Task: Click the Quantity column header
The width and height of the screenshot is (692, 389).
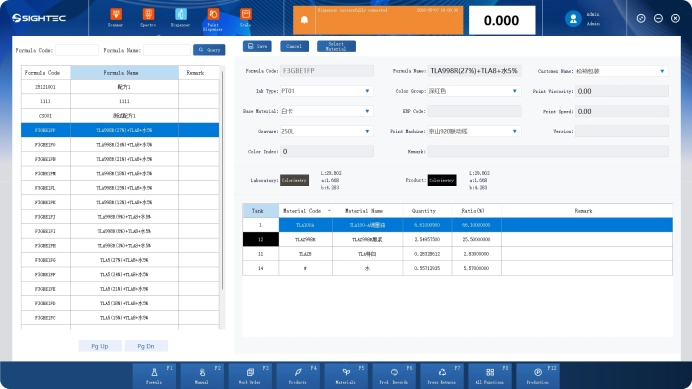Action: point(427,211)
